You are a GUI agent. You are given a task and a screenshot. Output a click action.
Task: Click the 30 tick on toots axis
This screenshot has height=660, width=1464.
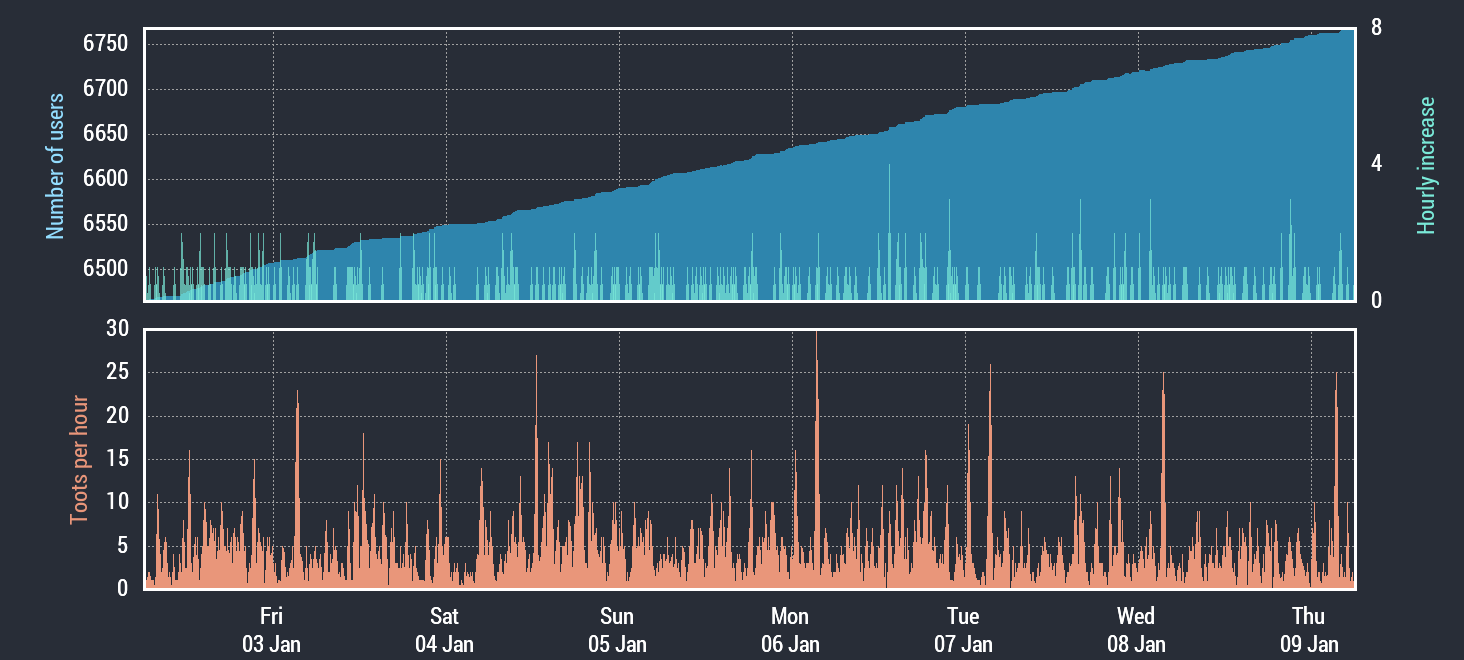tap(117, 329)
